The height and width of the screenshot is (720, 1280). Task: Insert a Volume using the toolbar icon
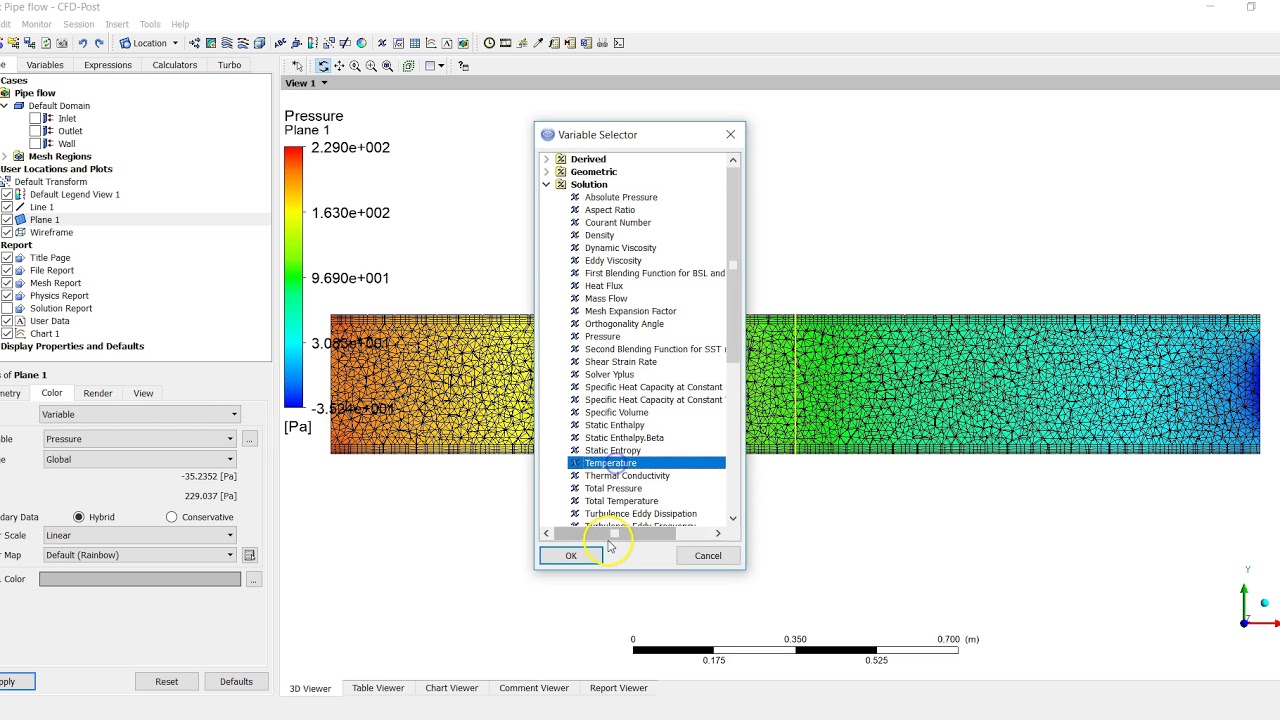click(259, 43)
